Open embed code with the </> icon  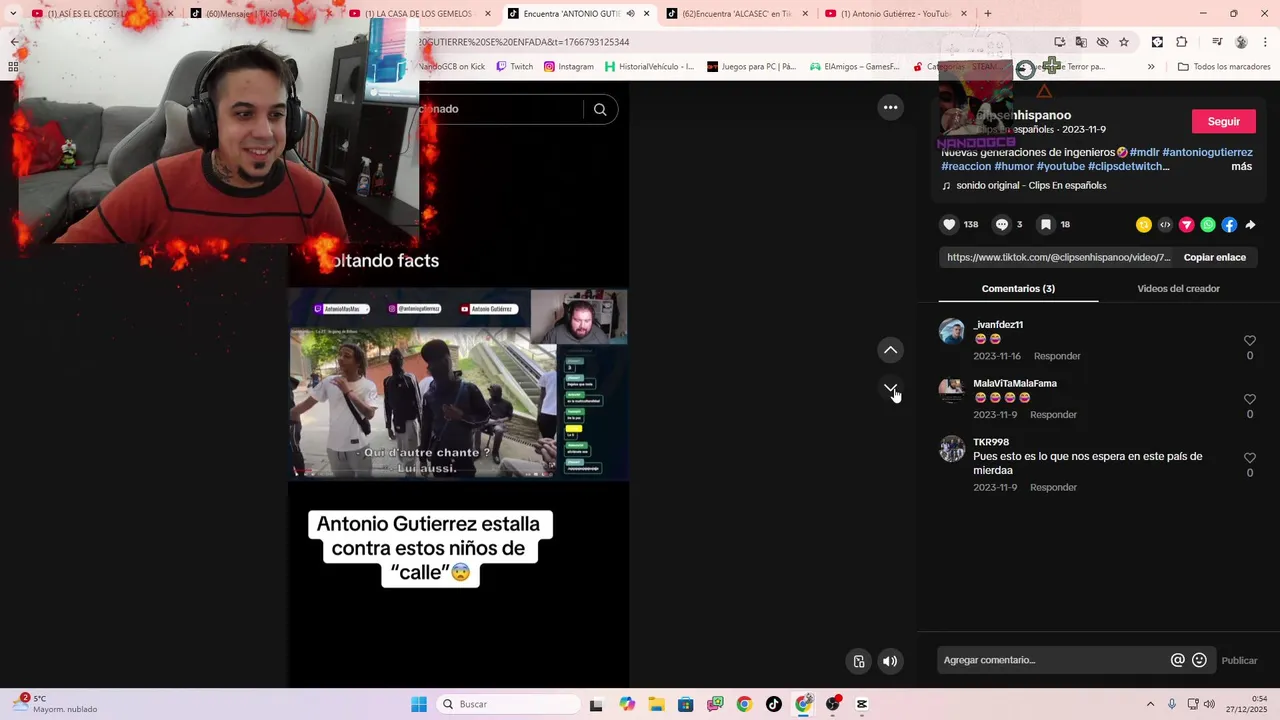pyautogui.click(x=1165, y=225)
